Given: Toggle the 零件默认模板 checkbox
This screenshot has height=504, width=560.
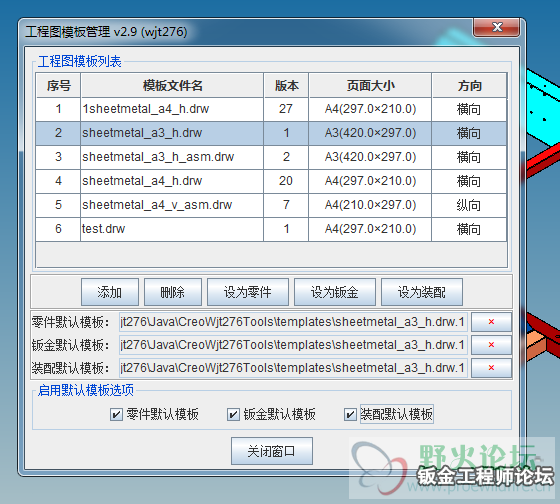Looking at the screenshot, I should click(116, 414).
